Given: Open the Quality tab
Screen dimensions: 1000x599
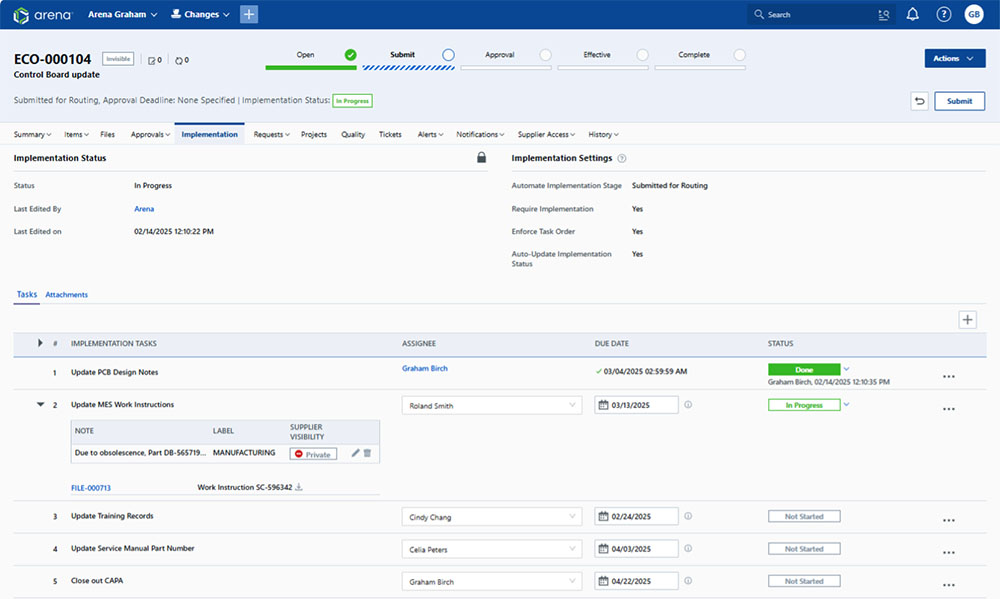Looking at the screenshot, I should pos(353,134).
